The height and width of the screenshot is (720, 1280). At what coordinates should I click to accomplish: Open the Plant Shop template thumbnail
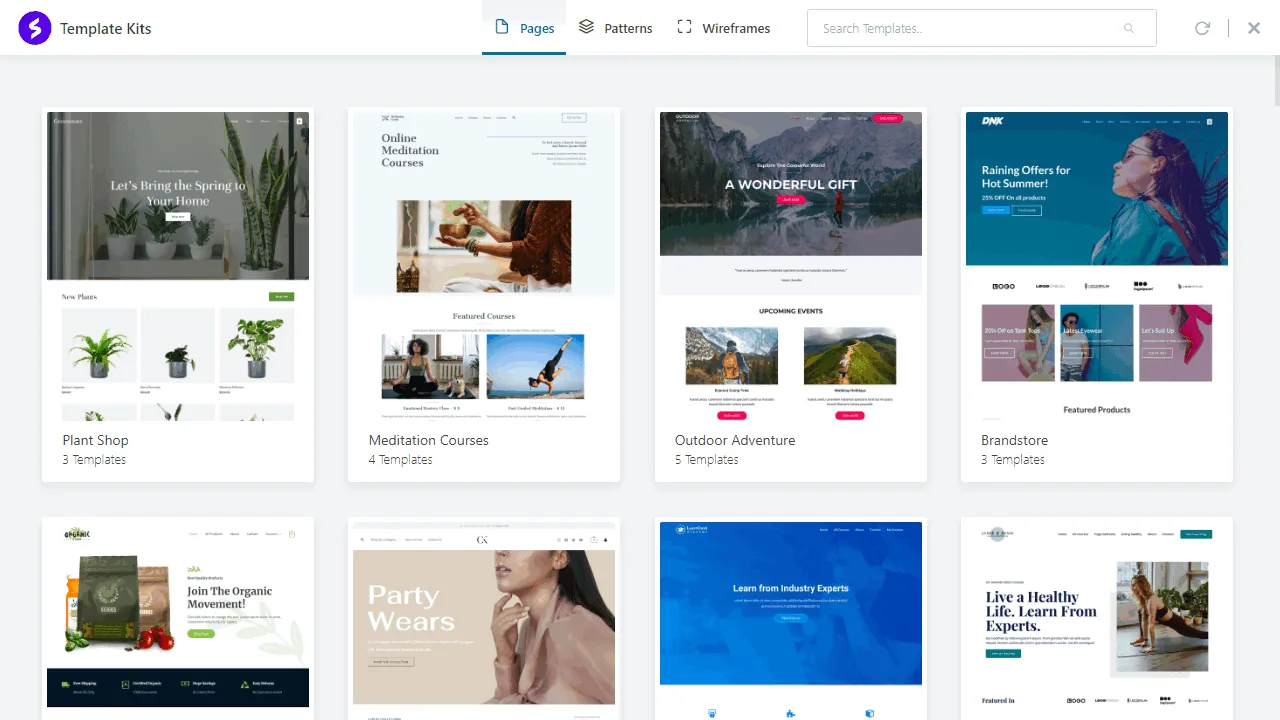[178, 266]
